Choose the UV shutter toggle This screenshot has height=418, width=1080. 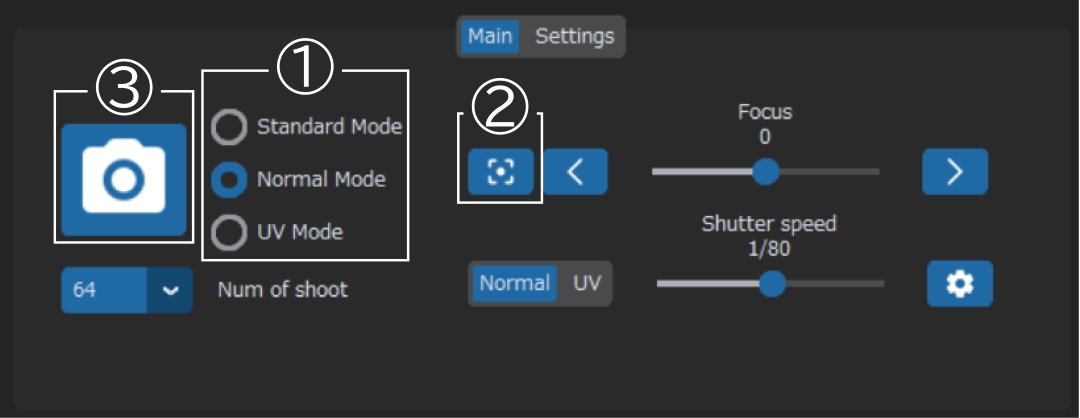tap(587, 283)
